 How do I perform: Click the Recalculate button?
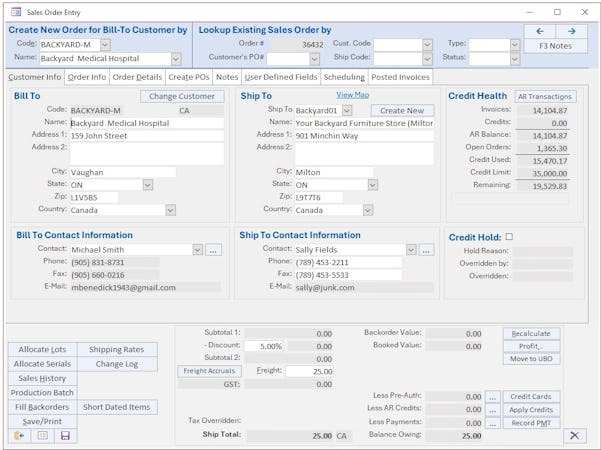click(x=531, y=333)
